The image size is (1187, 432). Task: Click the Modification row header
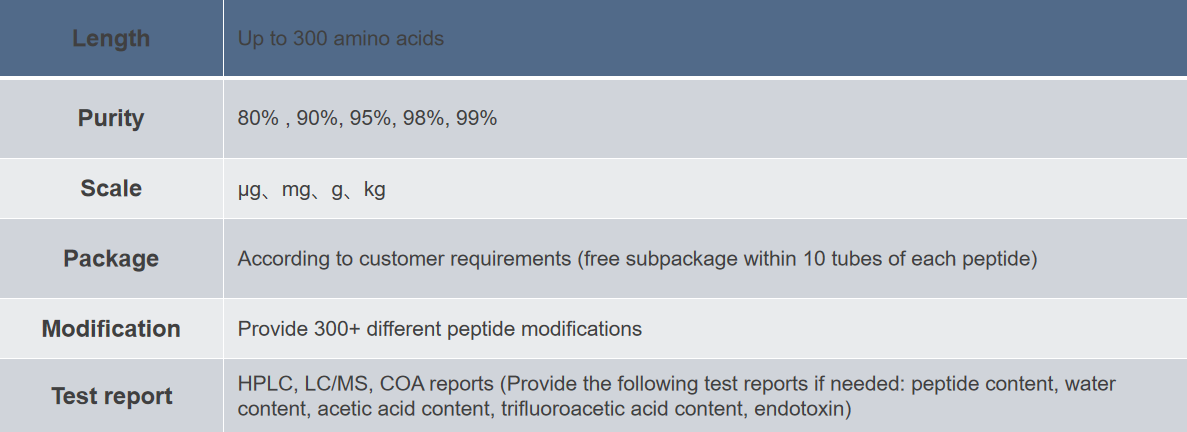click(111, 329)
